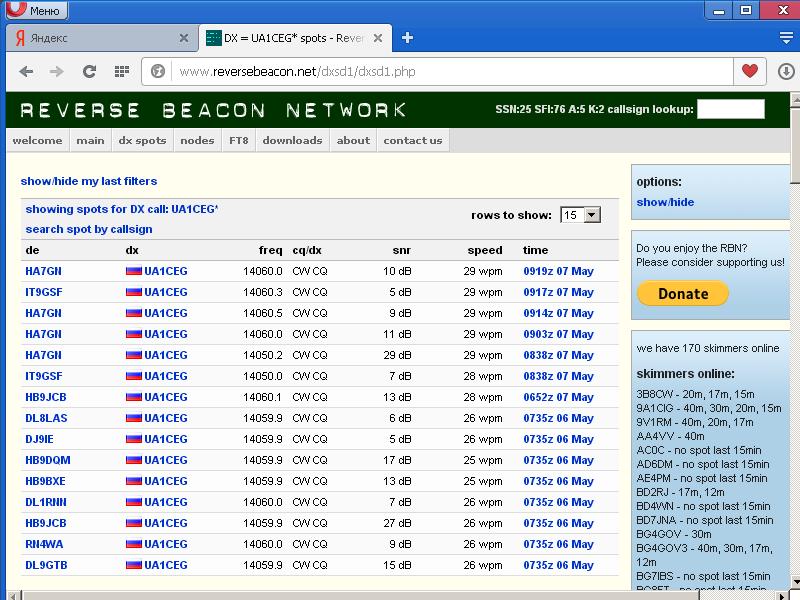Open the Opera Меню button
Viewport: 800px width, 600px height.
(x=37, y=10)
